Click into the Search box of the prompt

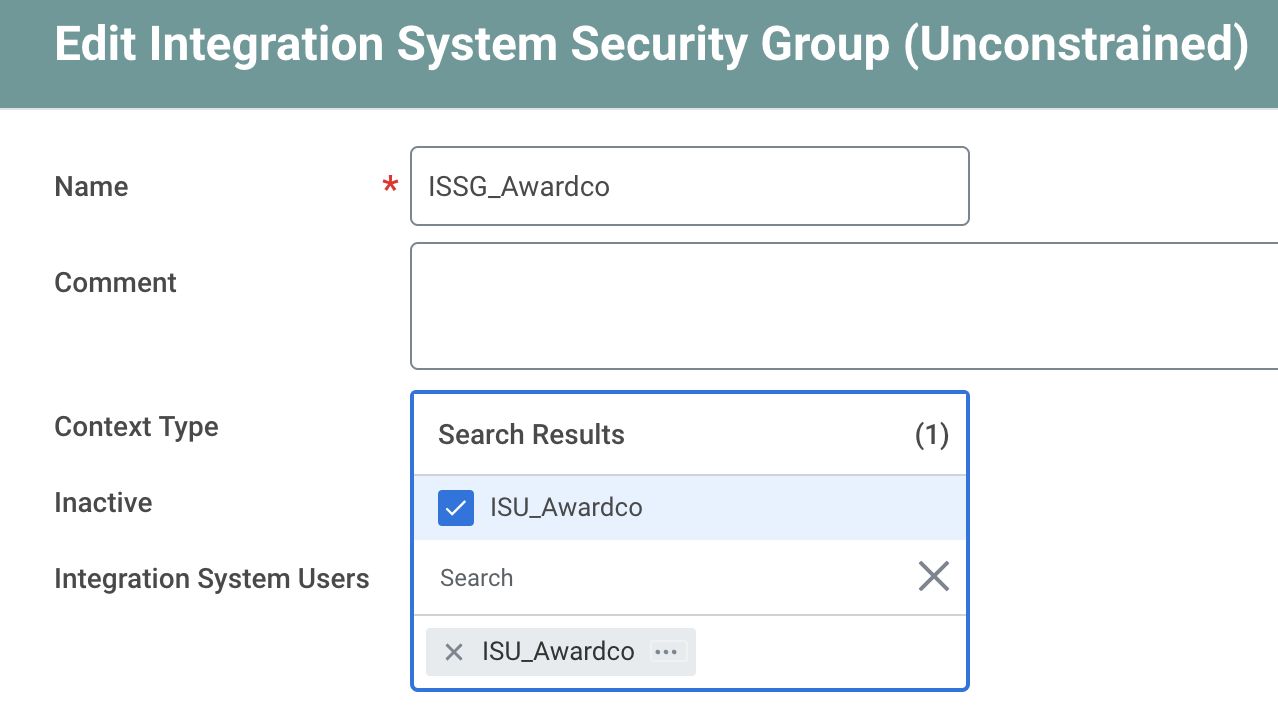coord(600,577)
